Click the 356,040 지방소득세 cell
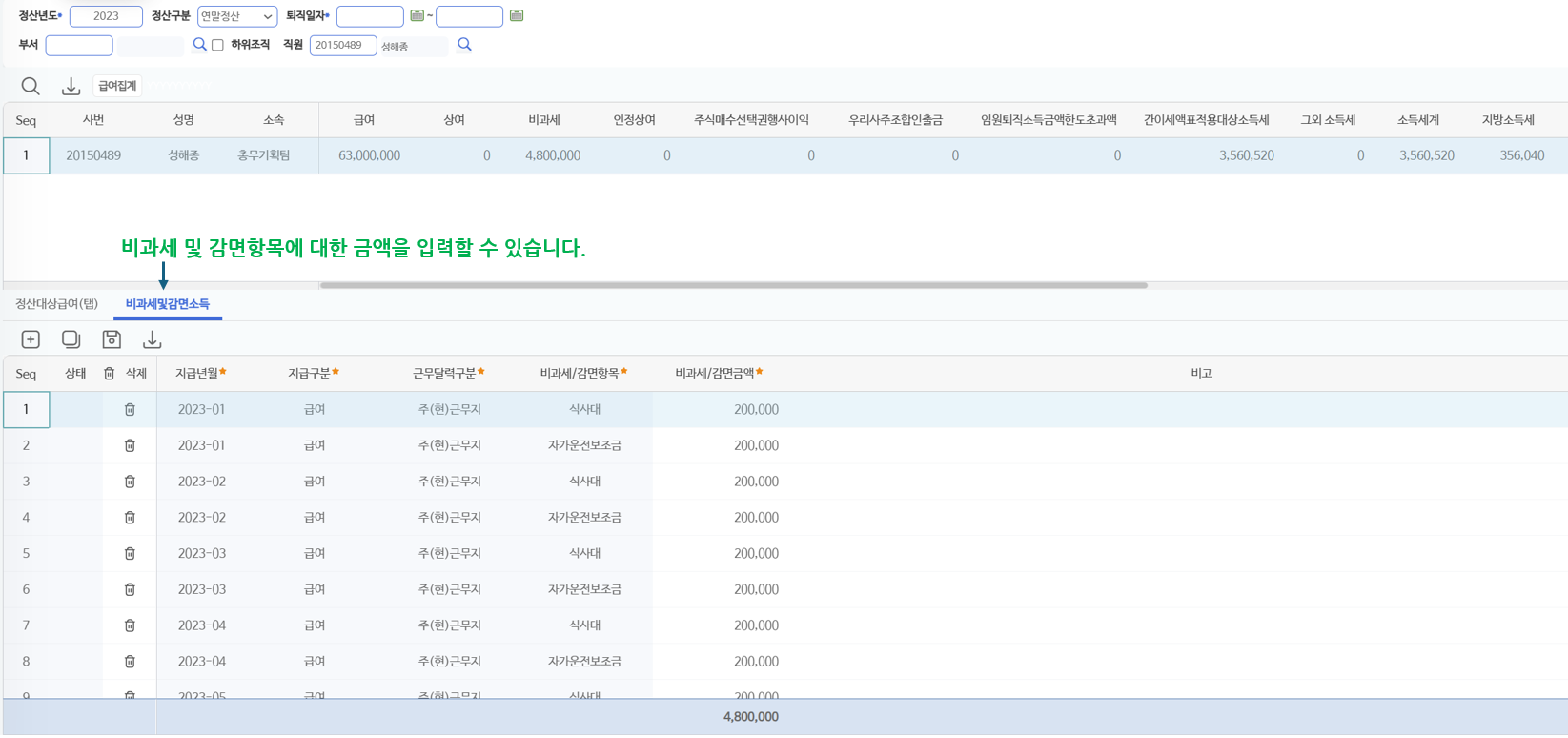 [1521, 155]
